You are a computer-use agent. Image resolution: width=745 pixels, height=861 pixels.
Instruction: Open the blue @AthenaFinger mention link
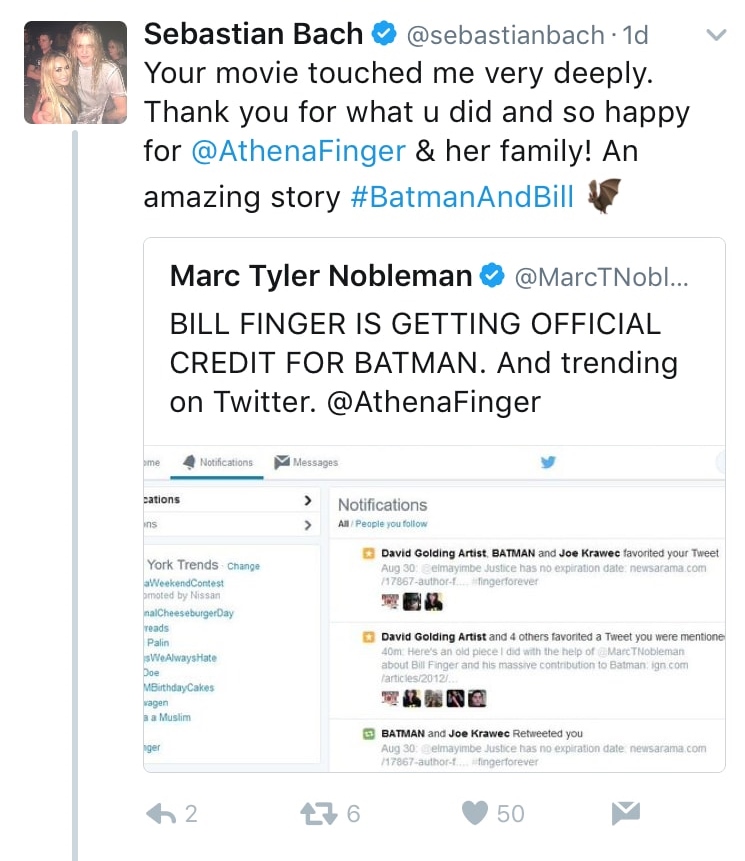[x=299, y=151]
